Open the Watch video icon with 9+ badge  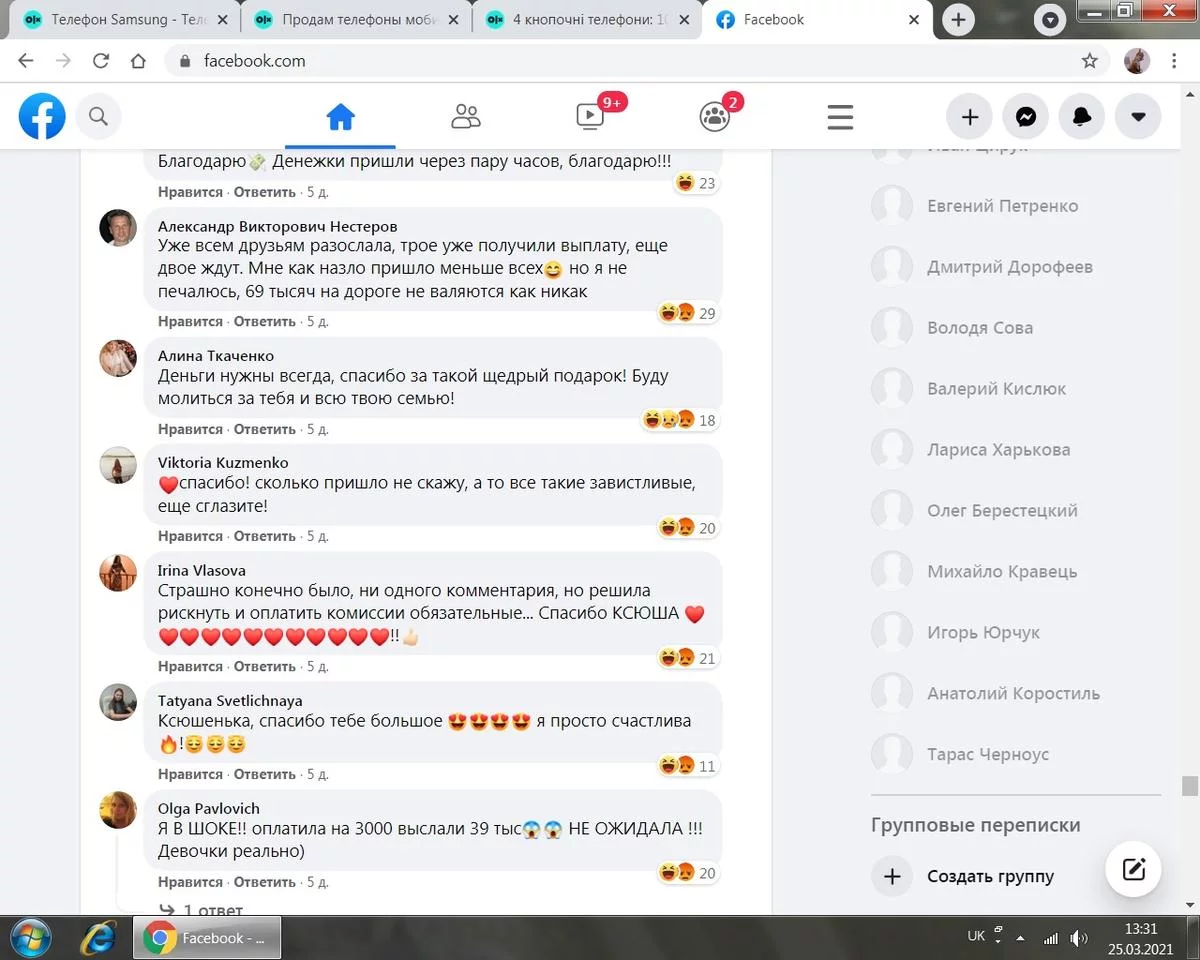pos(591,117)
